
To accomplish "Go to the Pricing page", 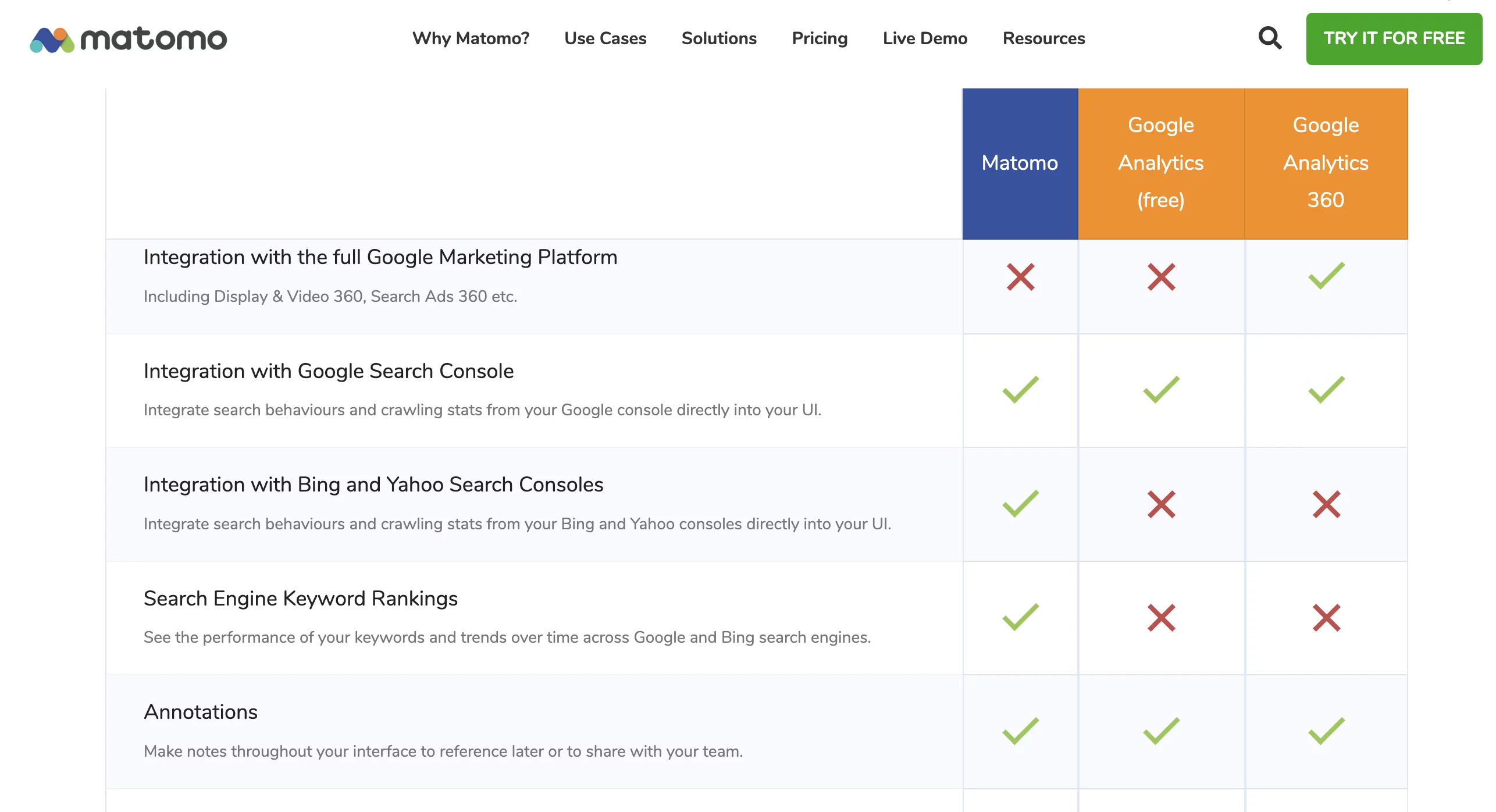I will click(x=820, y=38).
